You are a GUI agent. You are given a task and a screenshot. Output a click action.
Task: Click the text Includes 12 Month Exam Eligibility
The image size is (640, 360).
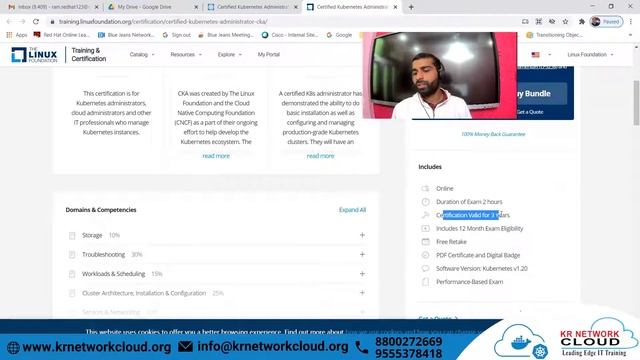point(480,229)
